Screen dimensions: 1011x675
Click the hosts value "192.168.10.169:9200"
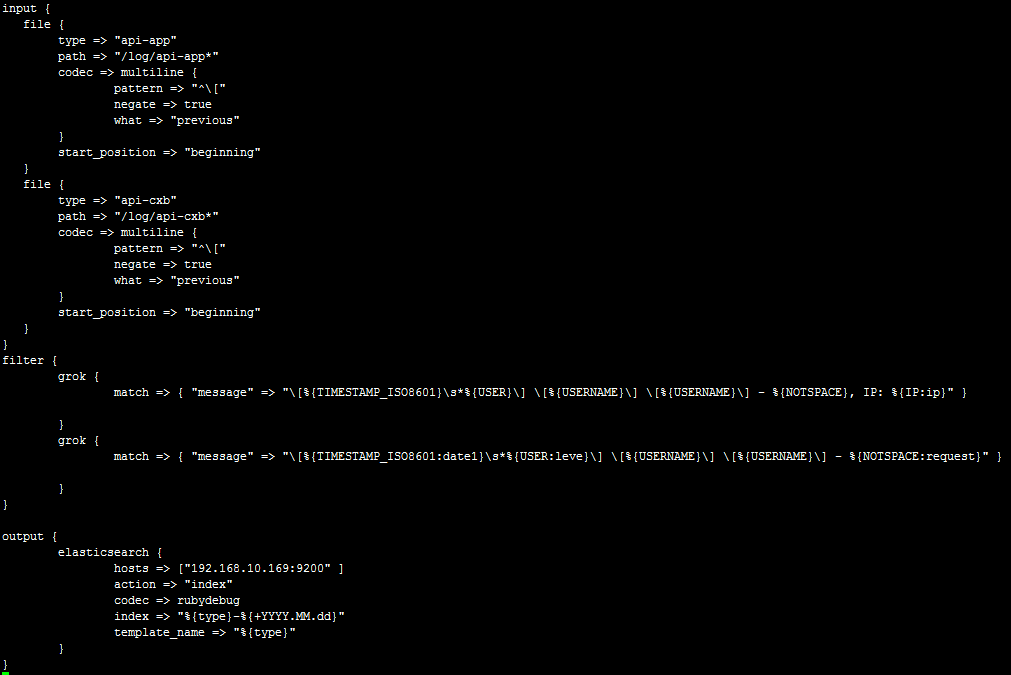[x=257, y=569]
